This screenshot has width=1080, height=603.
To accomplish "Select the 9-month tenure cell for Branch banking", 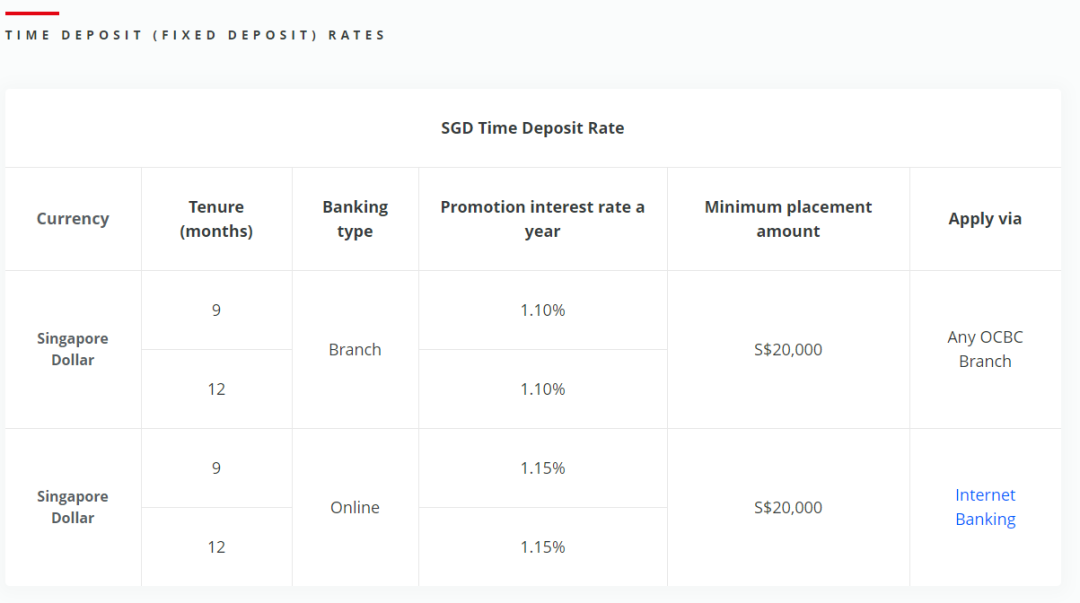I will click(x=216, y=310).
